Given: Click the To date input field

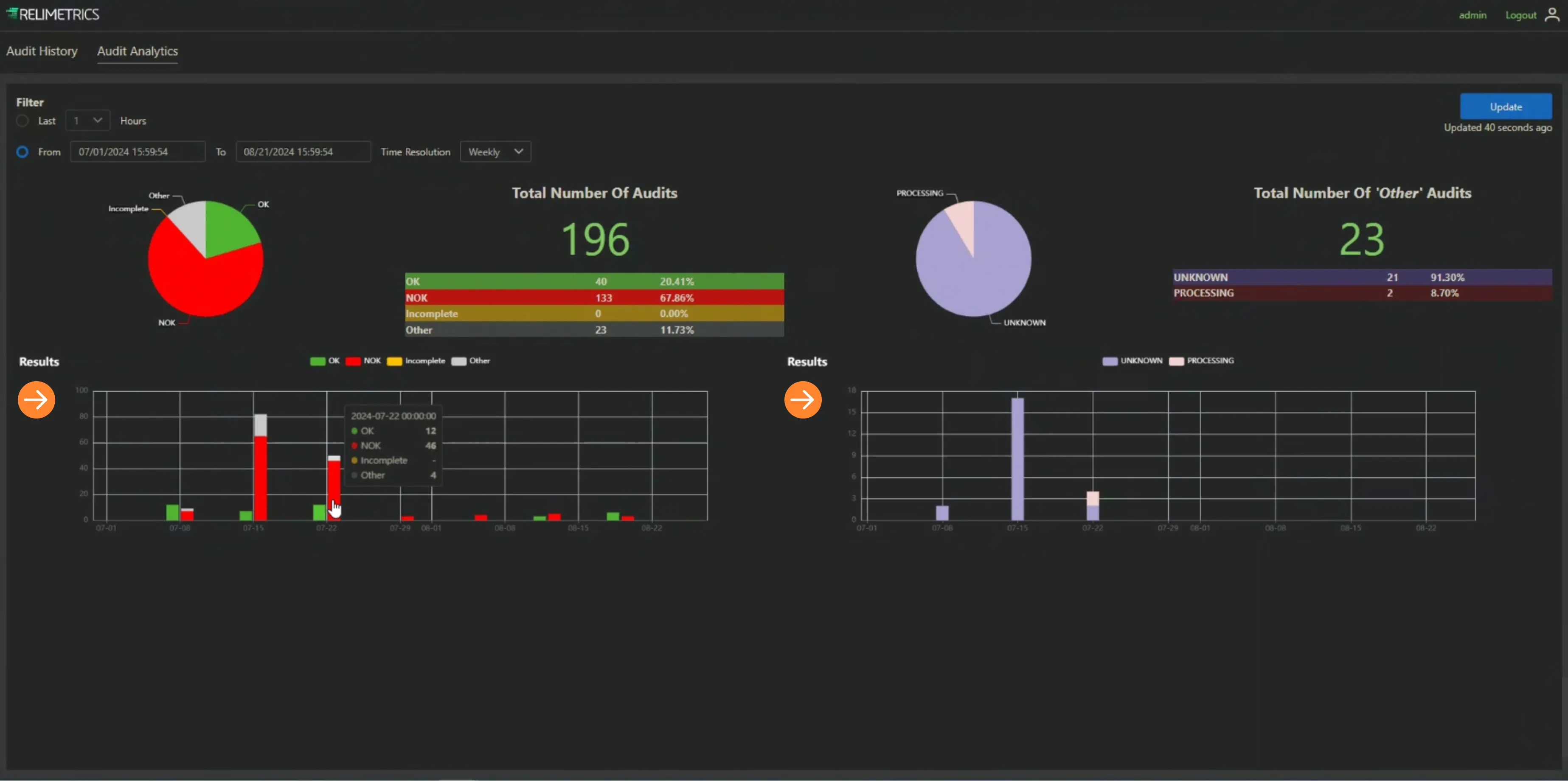Looking at the screenshot, I should (303, 152).
